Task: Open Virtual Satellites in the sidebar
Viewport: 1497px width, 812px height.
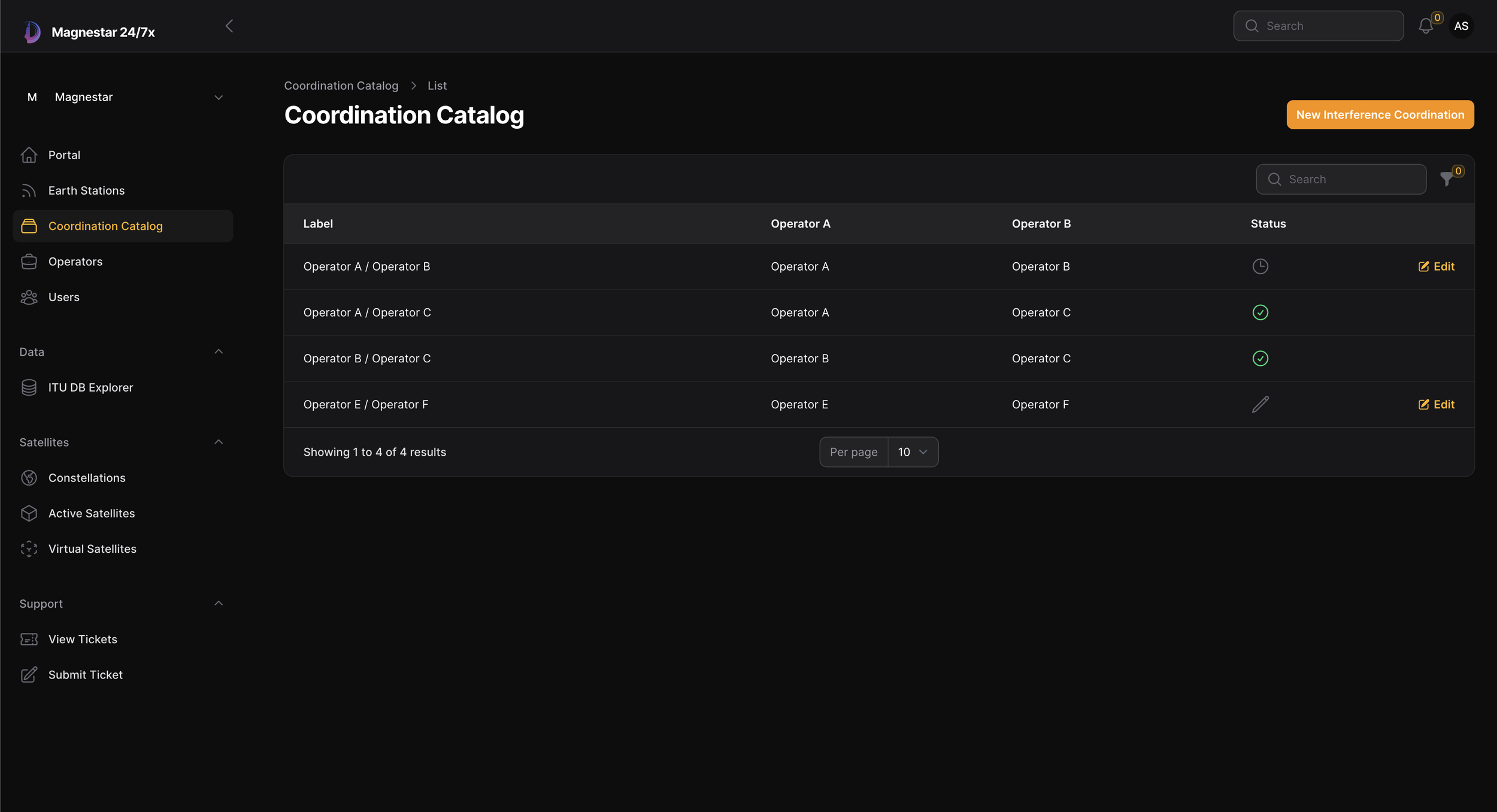Action: tap(92, 549)
